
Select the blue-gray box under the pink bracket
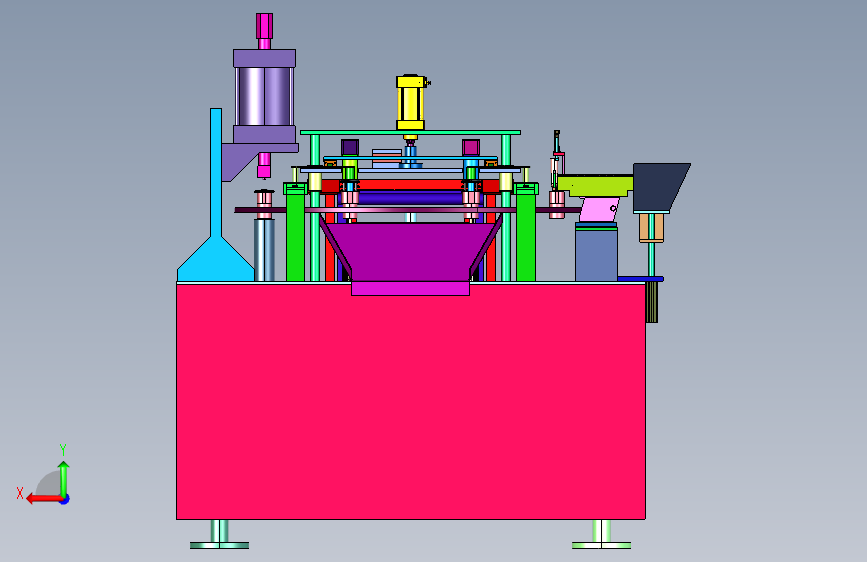596,254
